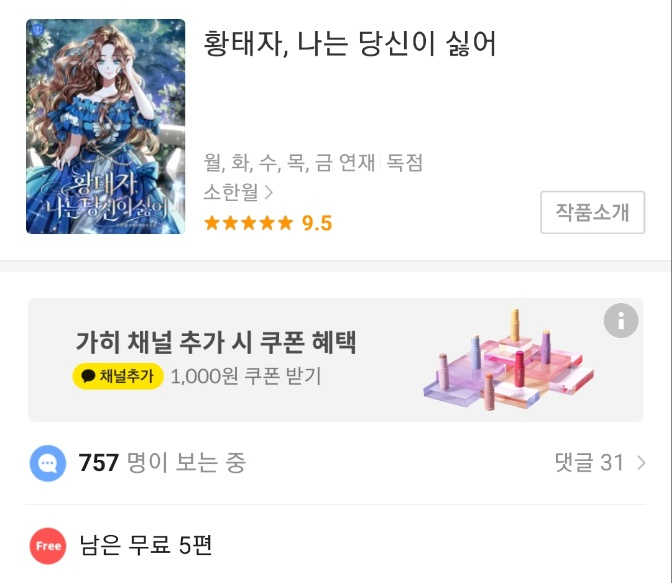672x583 pixels.
Task: Select the 남은 무료 5편 row text
Action: coord(146,546)
